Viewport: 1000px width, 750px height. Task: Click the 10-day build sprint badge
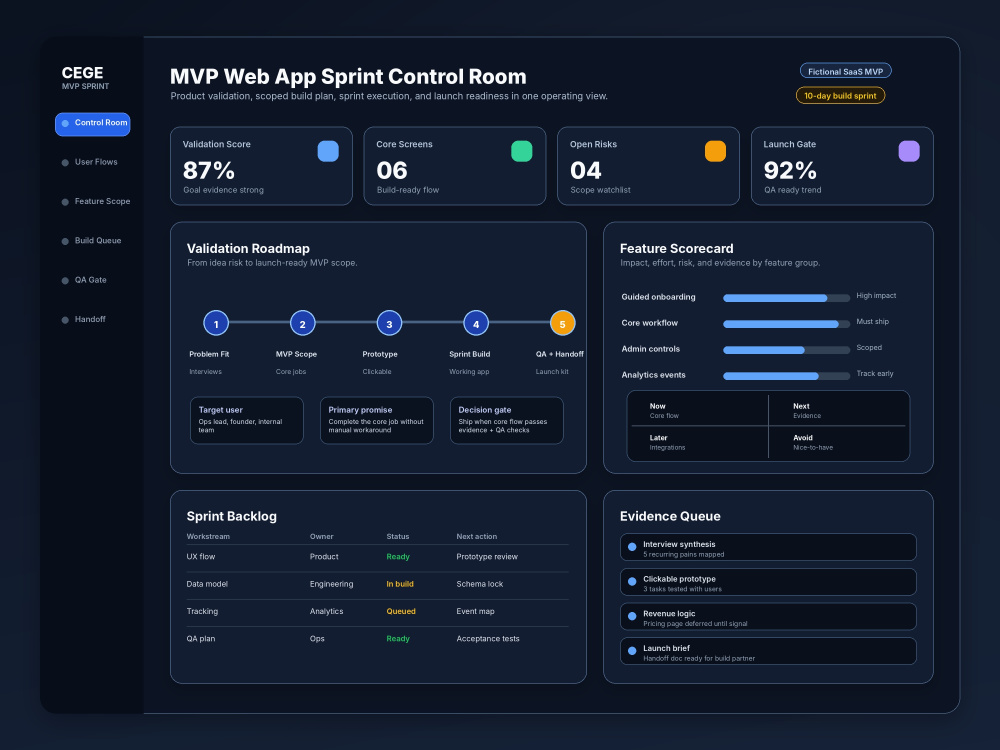pos(840,96)
